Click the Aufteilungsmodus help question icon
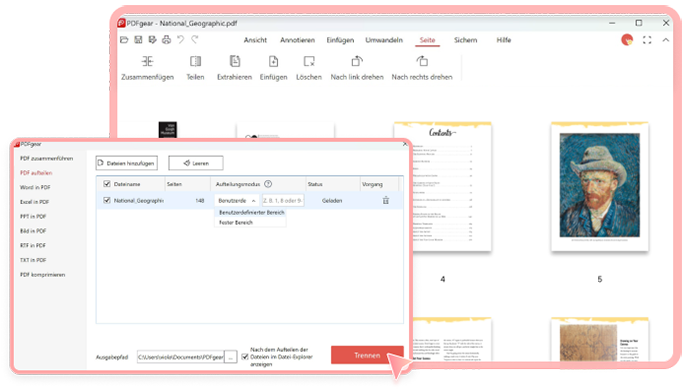 click(x=268, y=184)
